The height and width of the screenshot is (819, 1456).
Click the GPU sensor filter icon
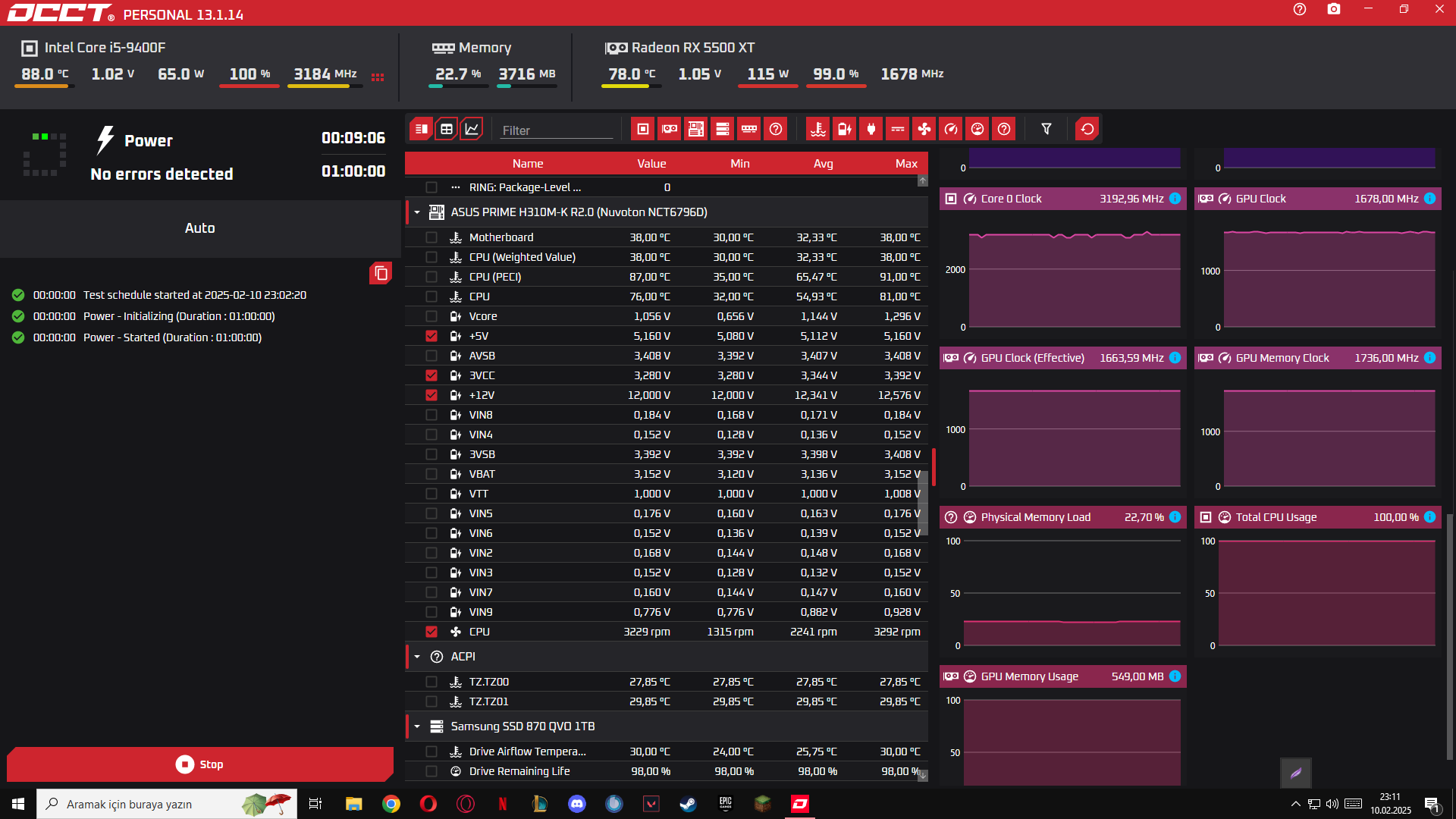[669, 129]
